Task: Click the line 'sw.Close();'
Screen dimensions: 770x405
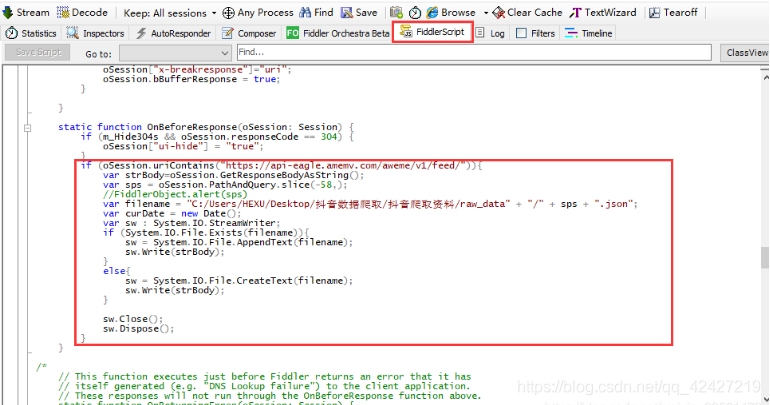Action: pyautogui.click(x=133, y=319)
